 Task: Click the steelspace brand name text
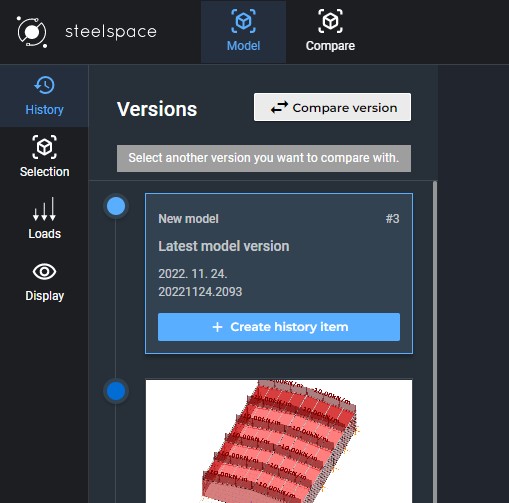[x=111, y=32]
